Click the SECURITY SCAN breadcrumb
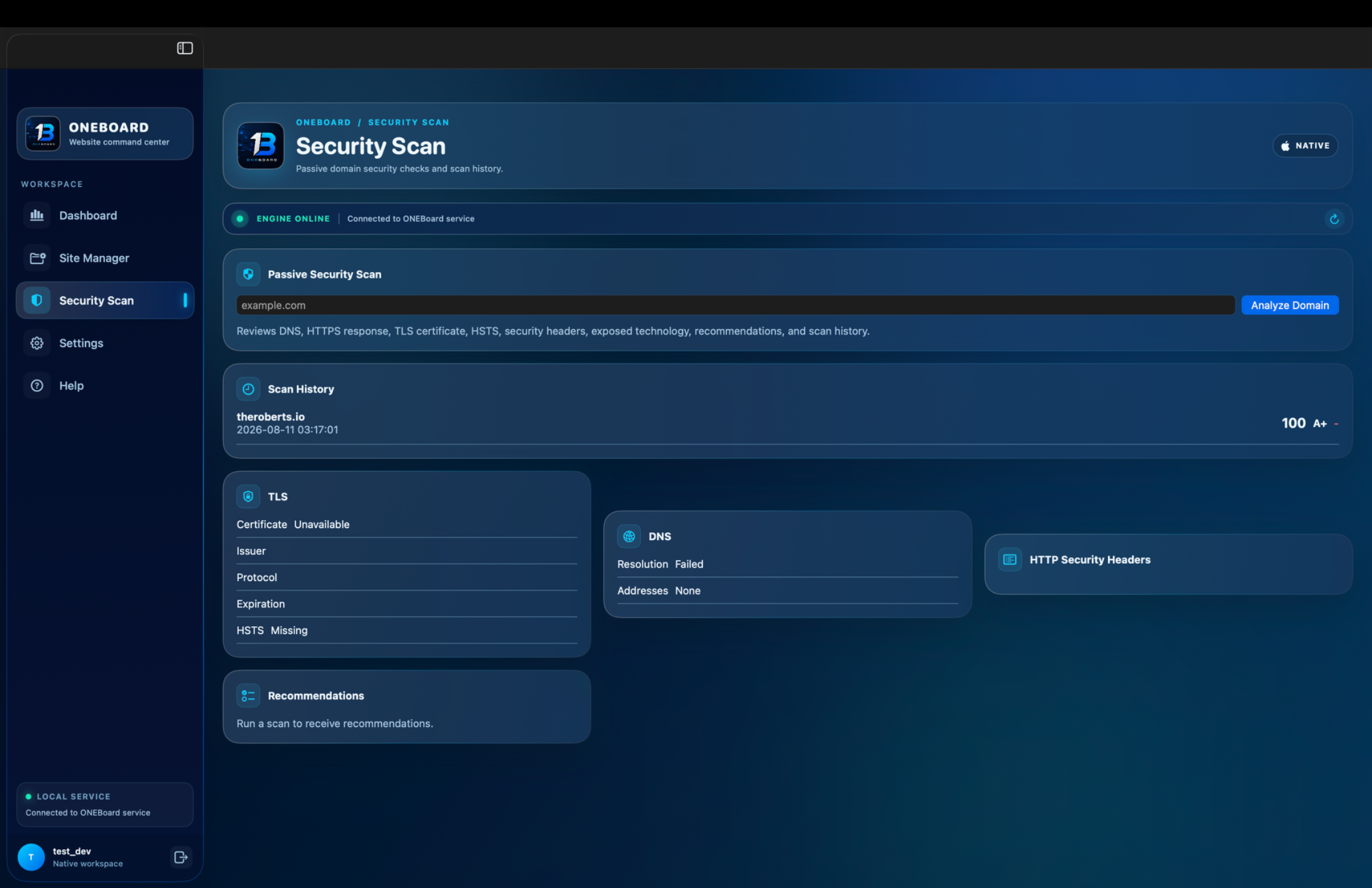This screenshot has height=888, width=1372. click(x=409, y=123)
